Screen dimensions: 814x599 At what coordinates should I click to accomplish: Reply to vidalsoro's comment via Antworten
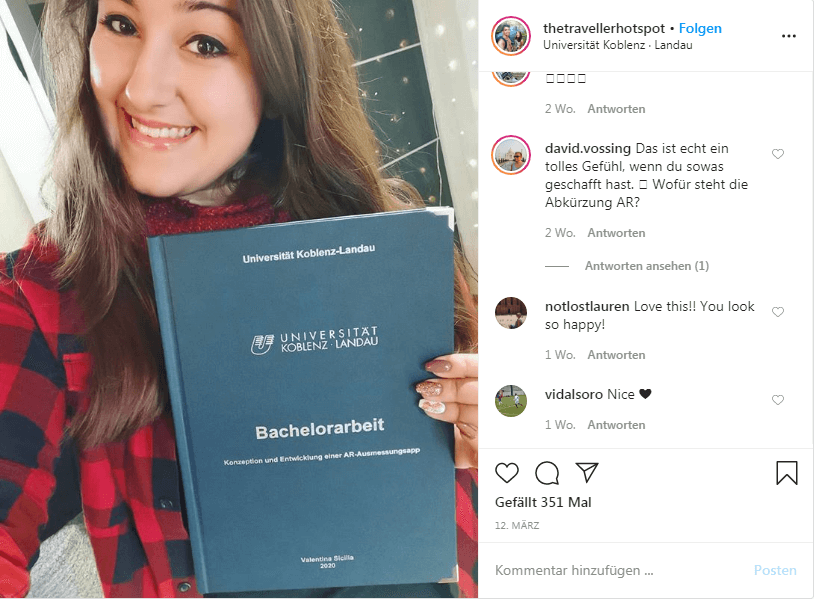[x=616, y=425]
